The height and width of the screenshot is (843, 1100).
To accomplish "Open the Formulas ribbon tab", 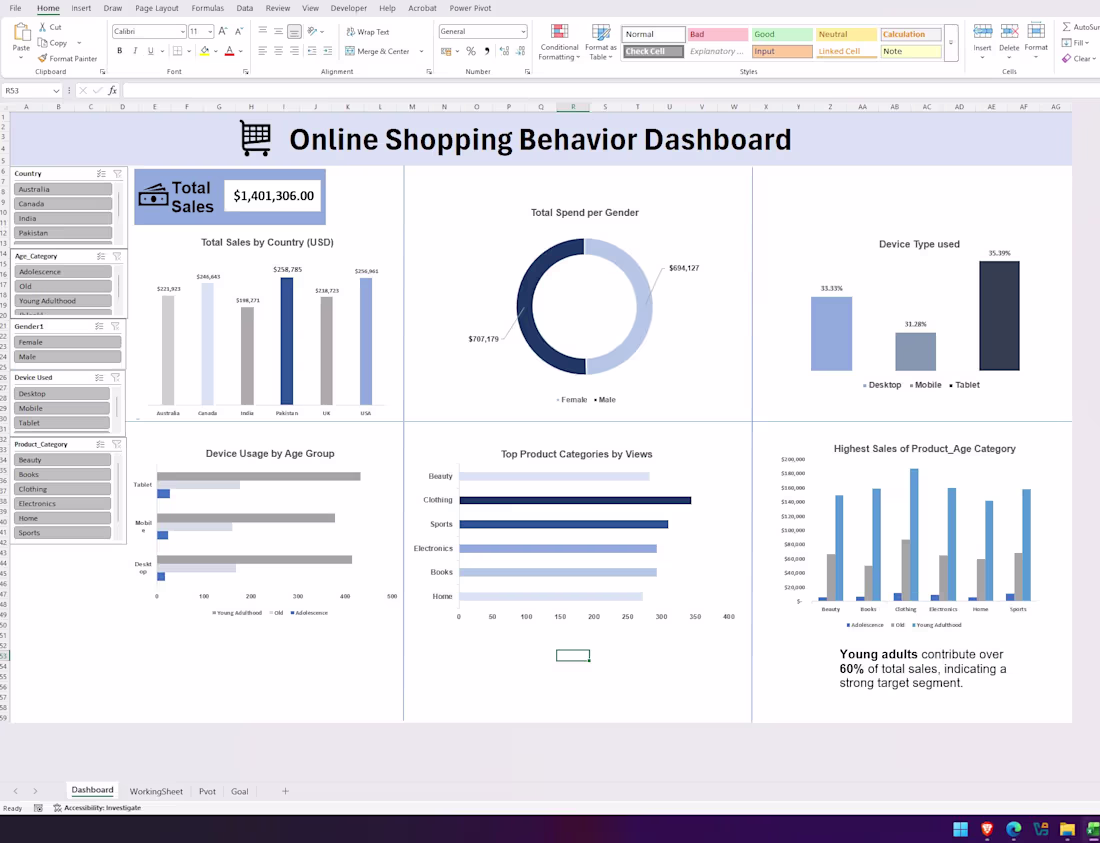I will tap(208, 8).
